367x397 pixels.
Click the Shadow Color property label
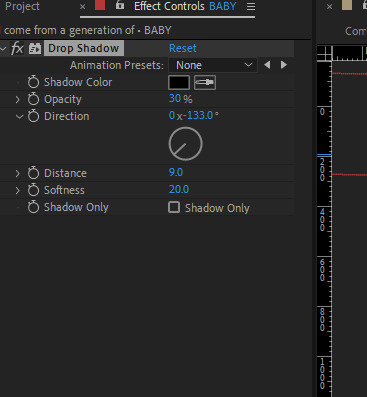tap(78, 82)
